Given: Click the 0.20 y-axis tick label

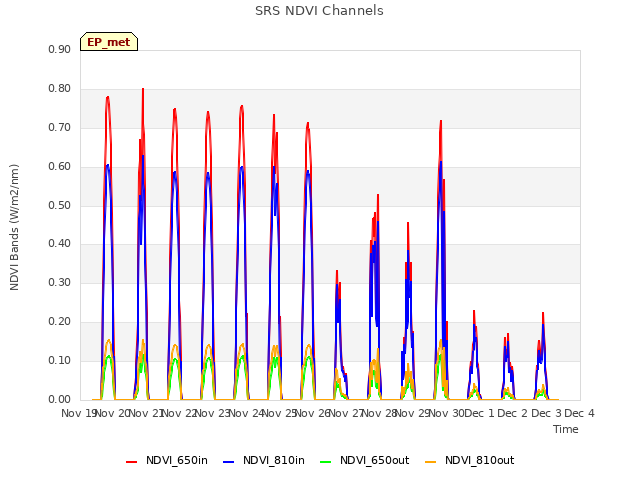Looking at the screenshot, I should (59, 322).
